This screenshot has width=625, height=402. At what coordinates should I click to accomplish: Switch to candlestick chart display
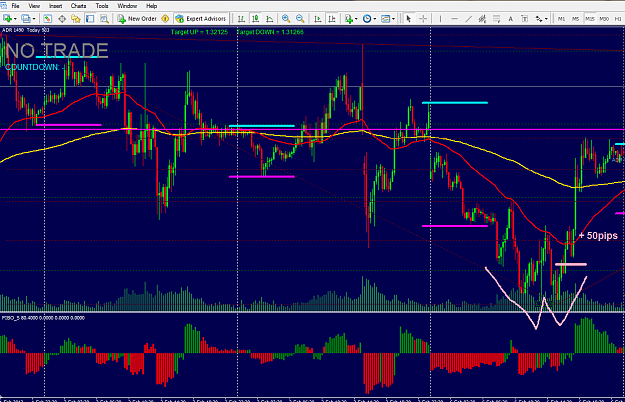(x=256, y=19)
